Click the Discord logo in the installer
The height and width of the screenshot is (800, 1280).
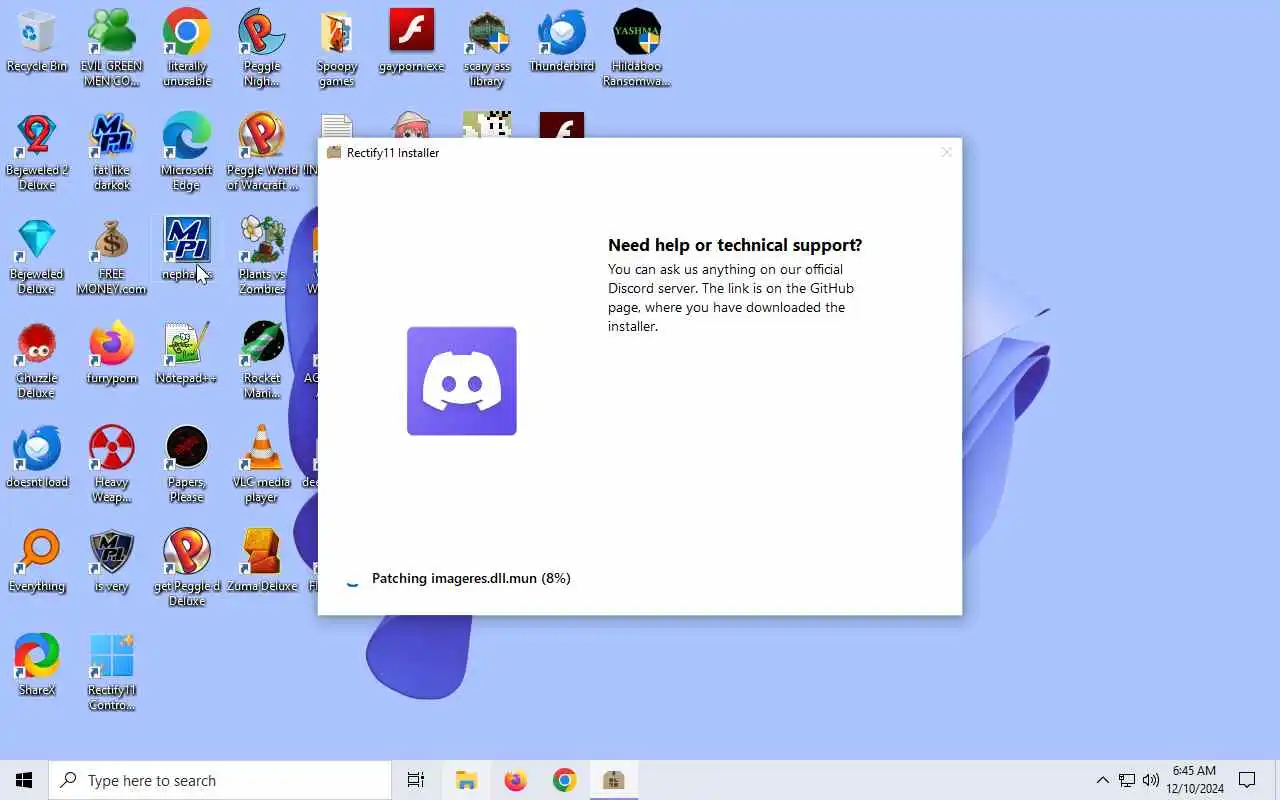click(462, 381)
